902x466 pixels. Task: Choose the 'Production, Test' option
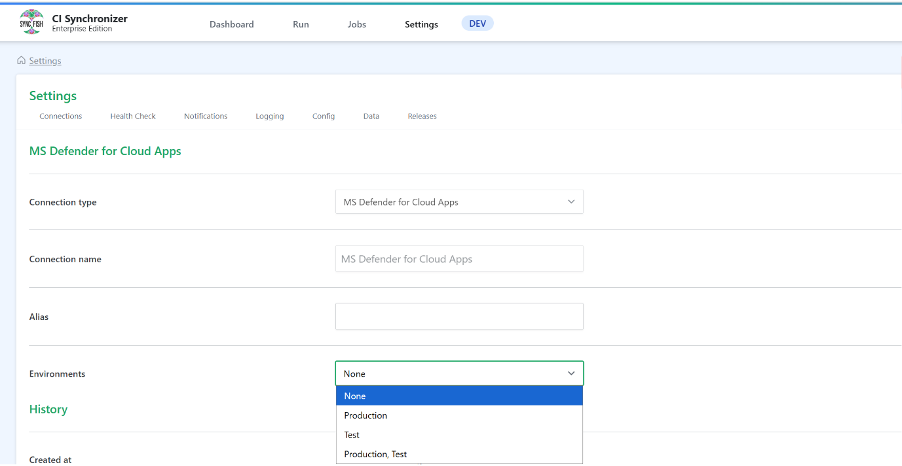tap(459, 454)
